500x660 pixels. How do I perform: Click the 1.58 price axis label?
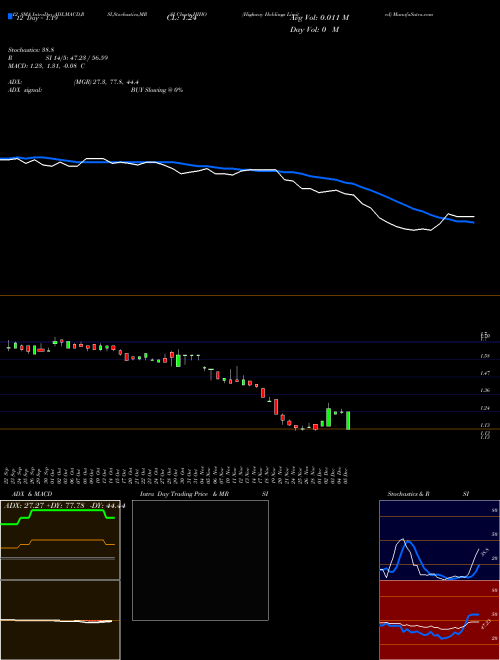point(485,356)
